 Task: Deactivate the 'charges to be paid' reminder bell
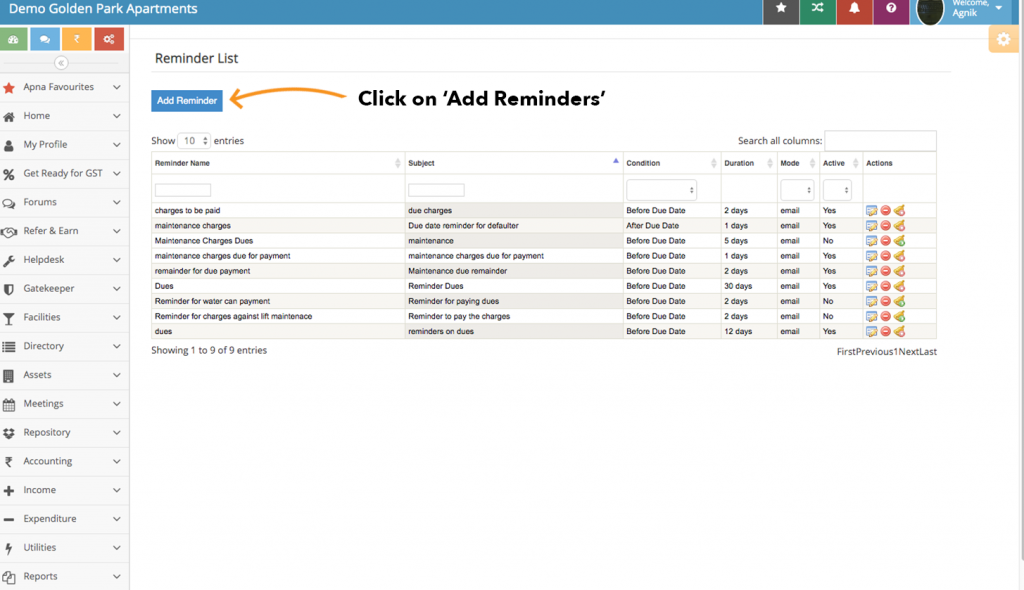(x=900, y=210)
